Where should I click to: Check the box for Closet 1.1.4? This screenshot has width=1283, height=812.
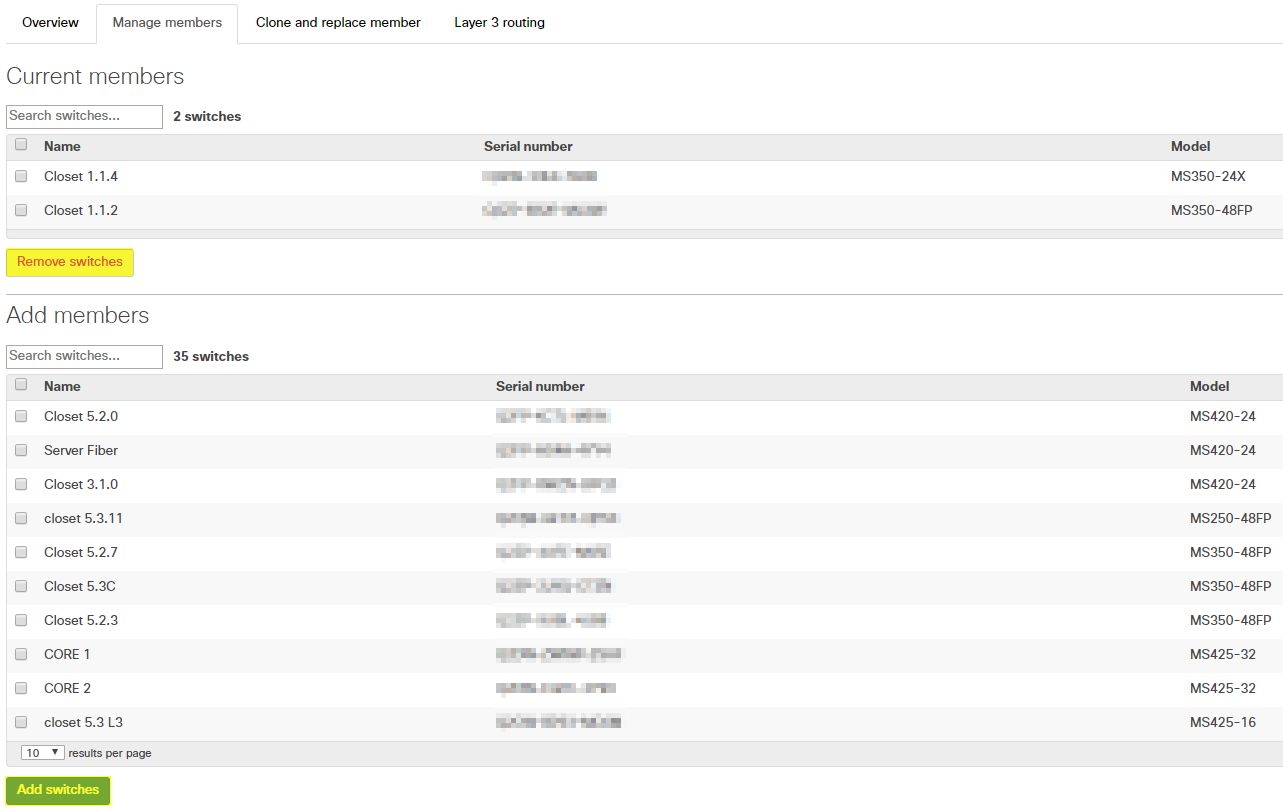tap(21, 176)
